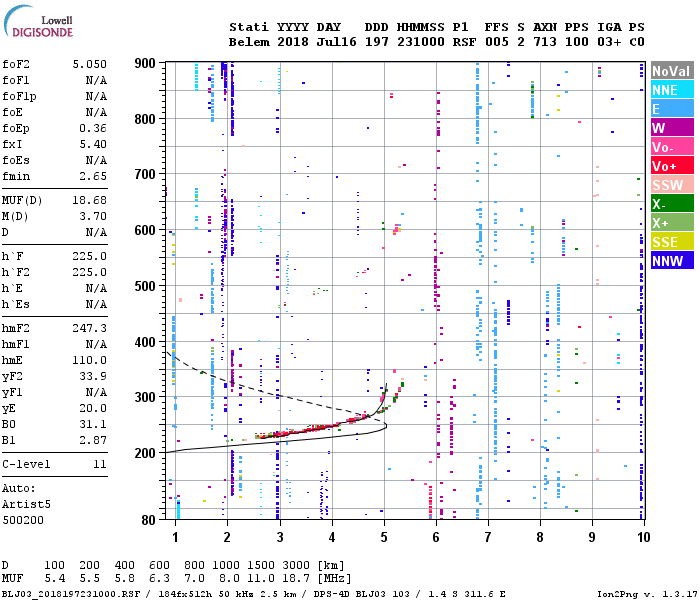Pick the SSW legend color box
The width and height of the screenshot is (700, 600).
(672, 185)
